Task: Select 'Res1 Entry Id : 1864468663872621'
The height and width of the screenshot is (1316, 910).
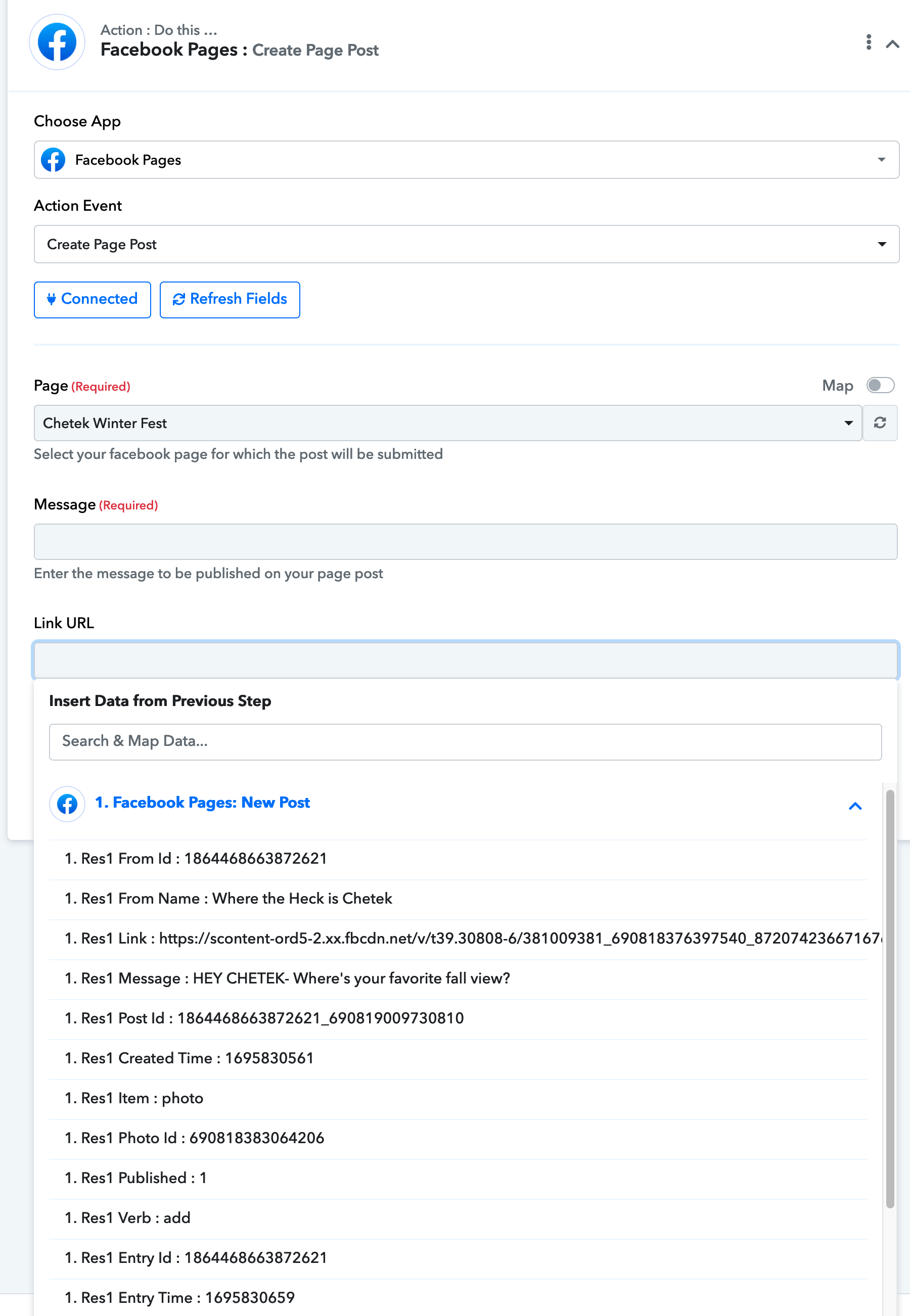Action: [x=458, y=1258]
